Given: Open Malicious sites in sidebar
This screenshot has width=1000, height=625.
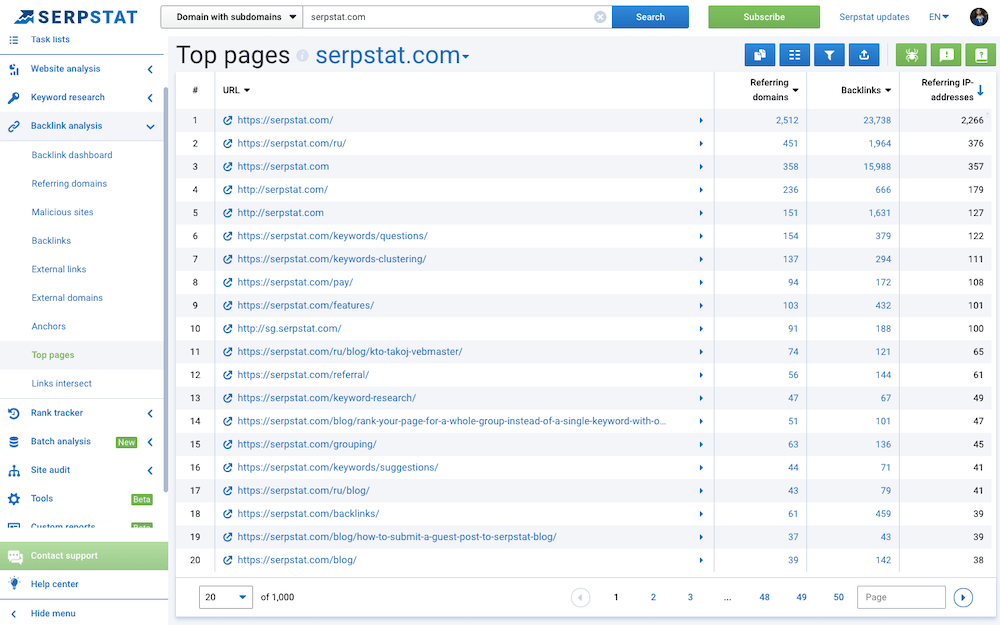Looking at the screenshot, I should 62,212.
